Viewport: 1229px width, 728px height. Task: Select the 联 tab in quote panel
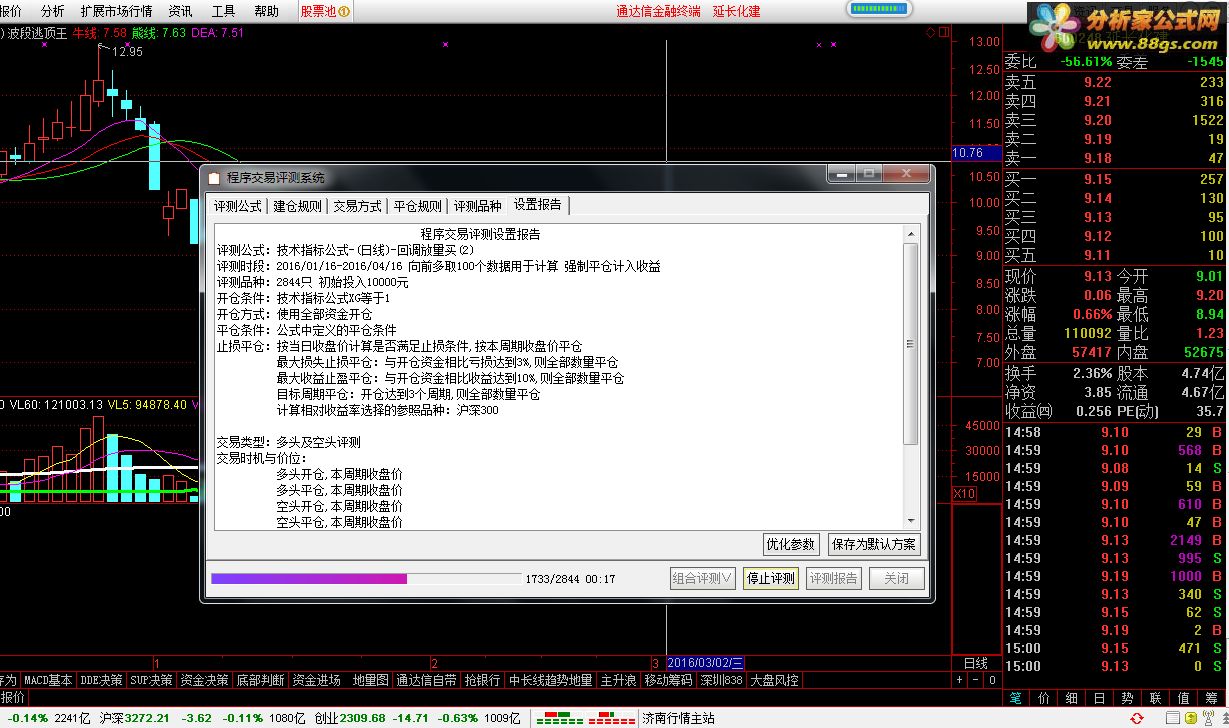click(1156, 698)
